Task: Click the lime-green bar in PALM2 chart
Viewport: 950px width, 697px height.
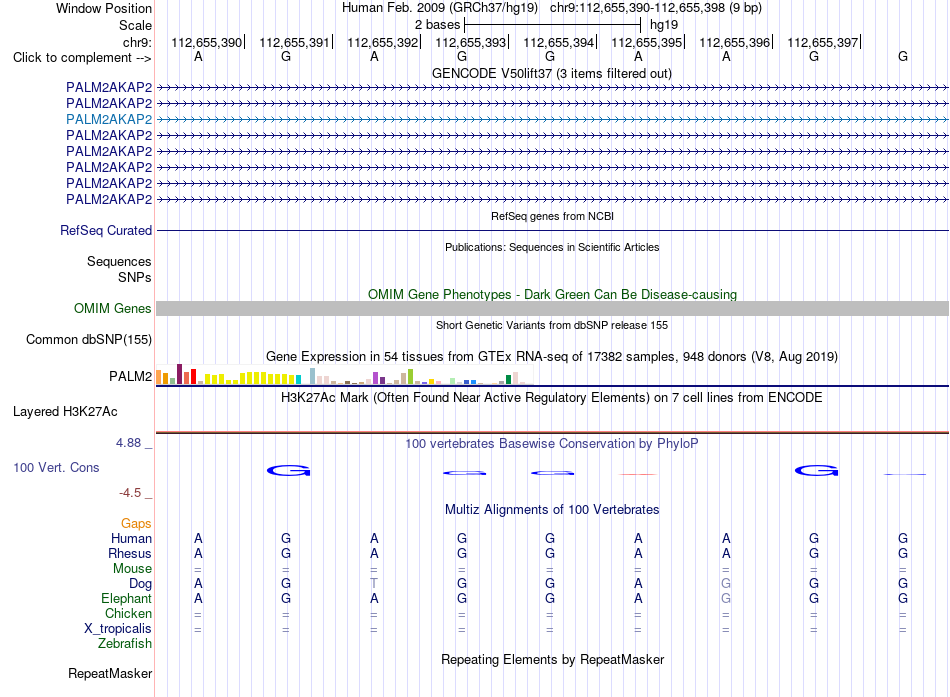Action: [410, 376]
